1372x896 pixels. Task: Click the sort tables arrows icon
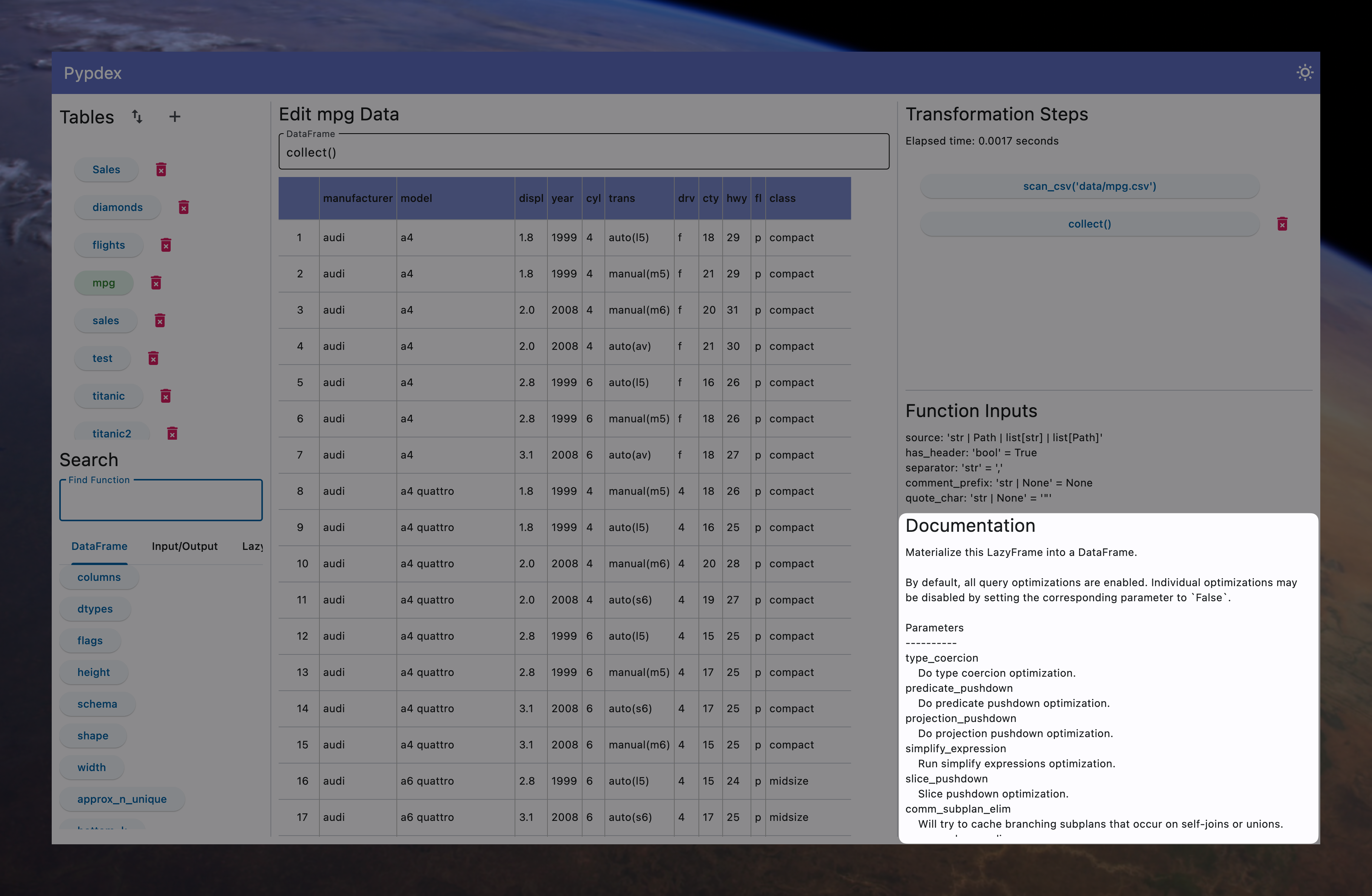[137, 116]
